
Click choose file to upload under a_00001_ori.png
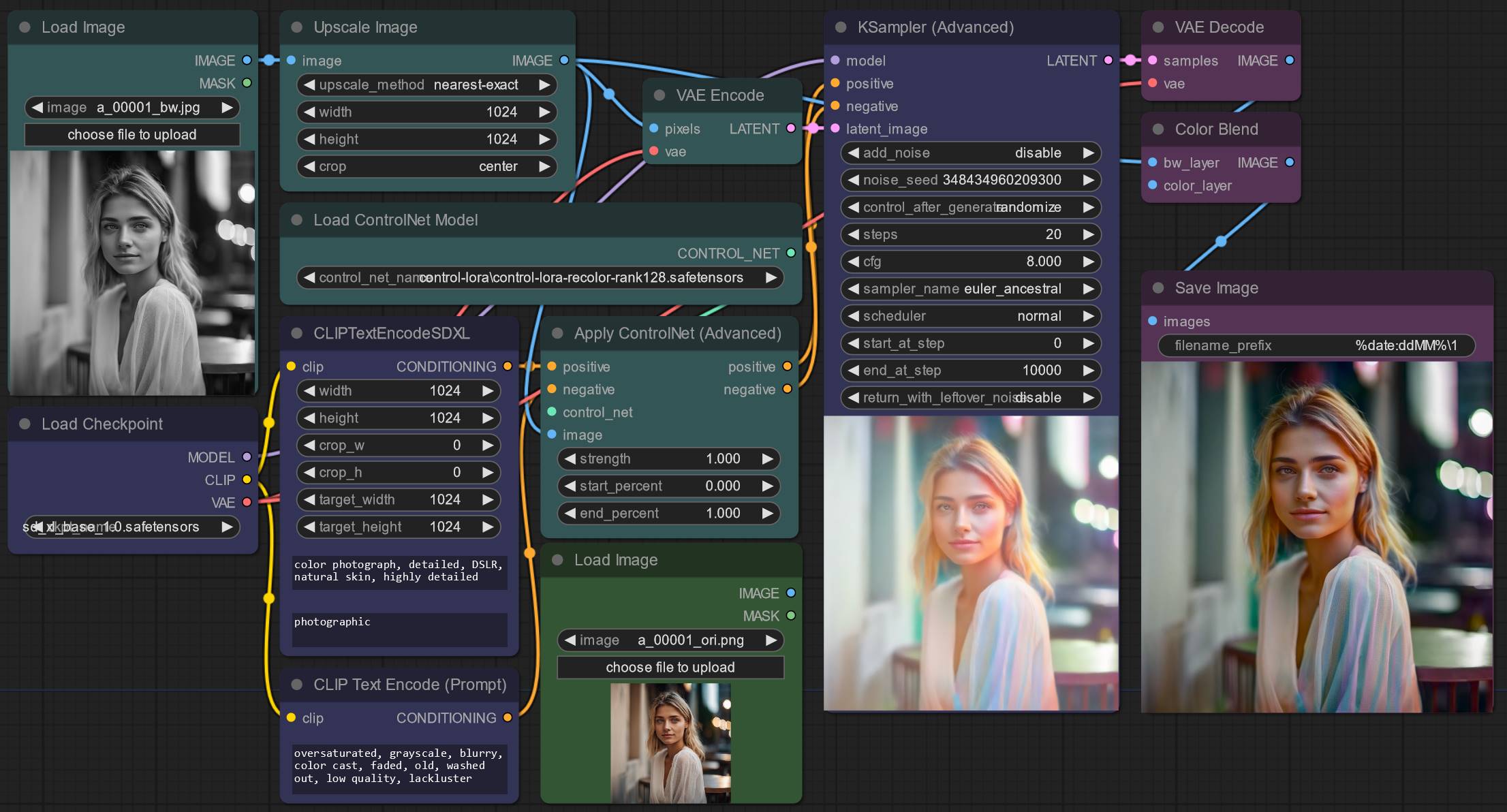670,668
